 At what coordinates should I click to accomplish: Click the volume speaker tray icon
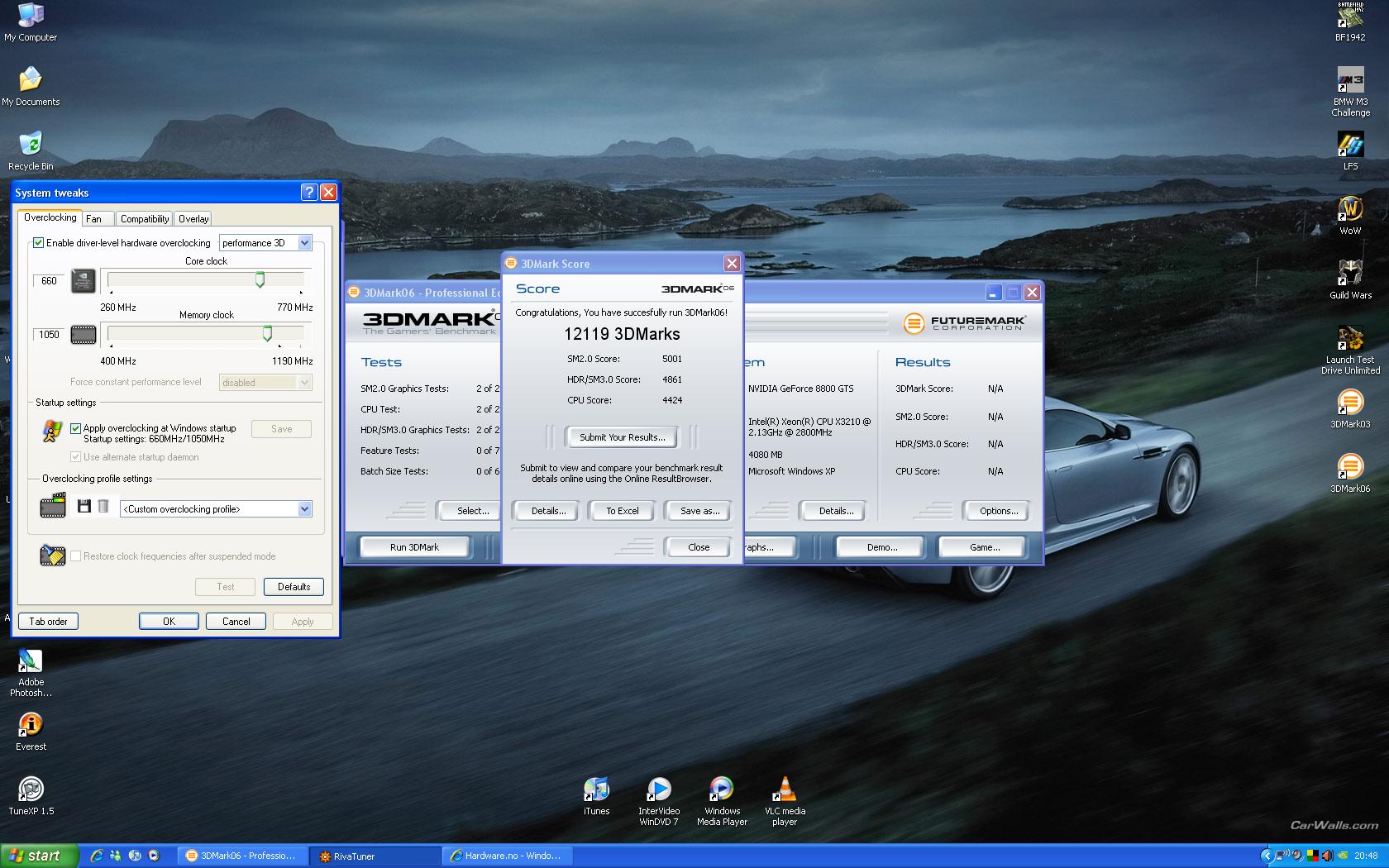pos(1327,856)
